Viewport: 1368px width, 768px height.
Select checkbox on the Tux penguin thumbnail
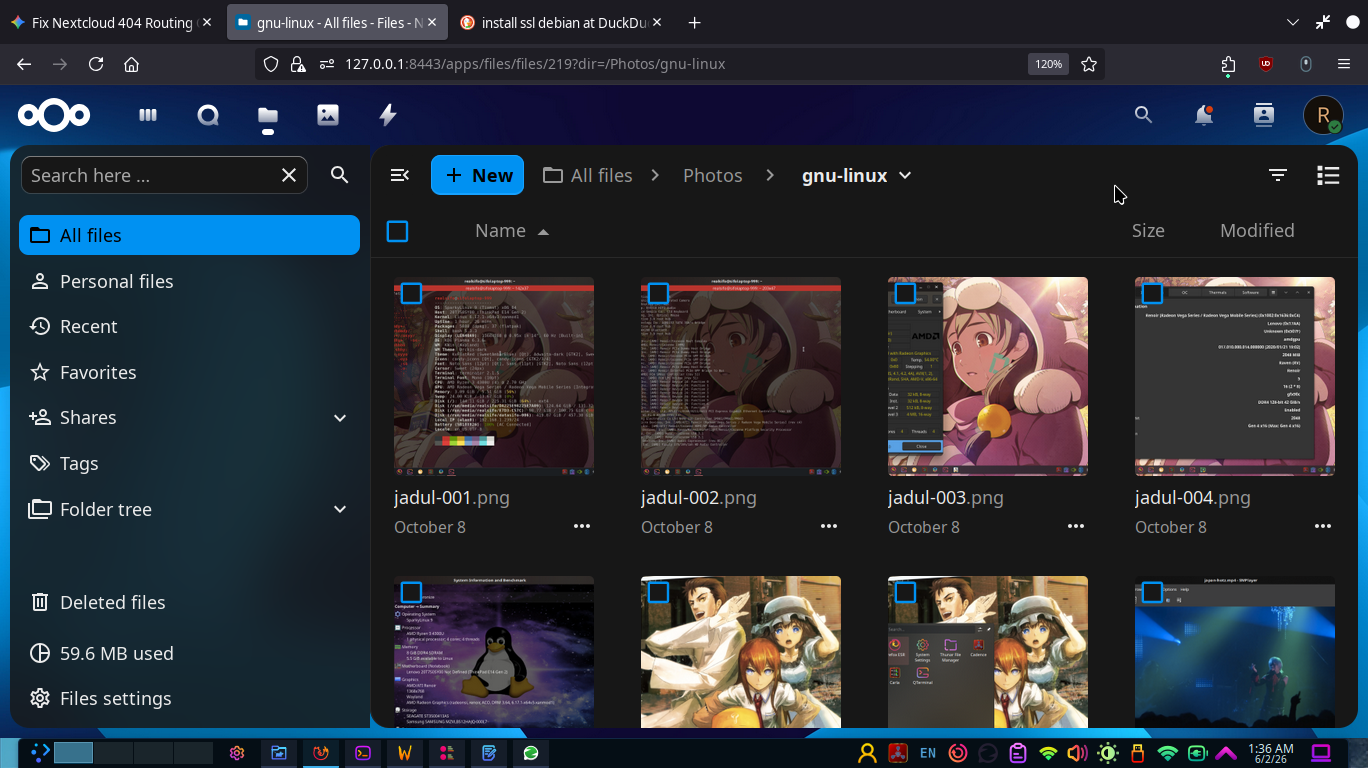(x=411, y=592)
